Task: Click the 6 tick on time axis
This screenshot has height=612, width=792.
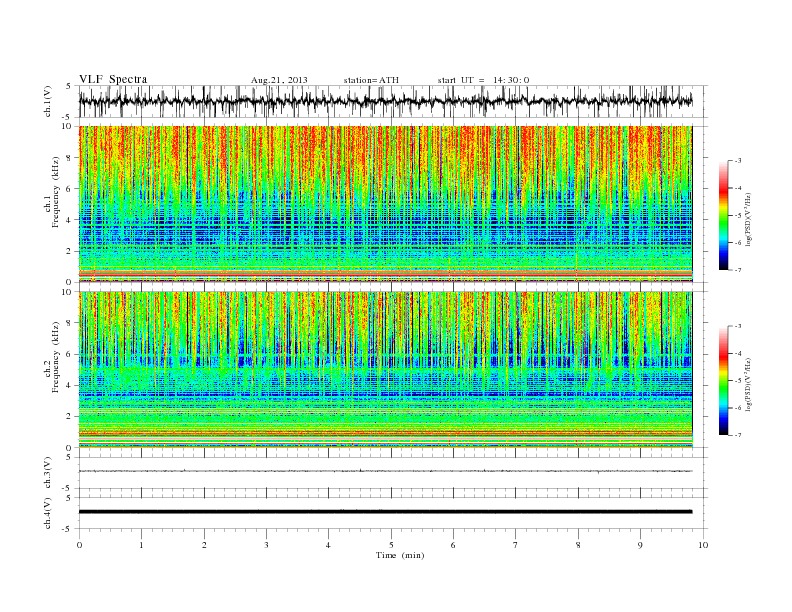Action: tap(453, 545)
